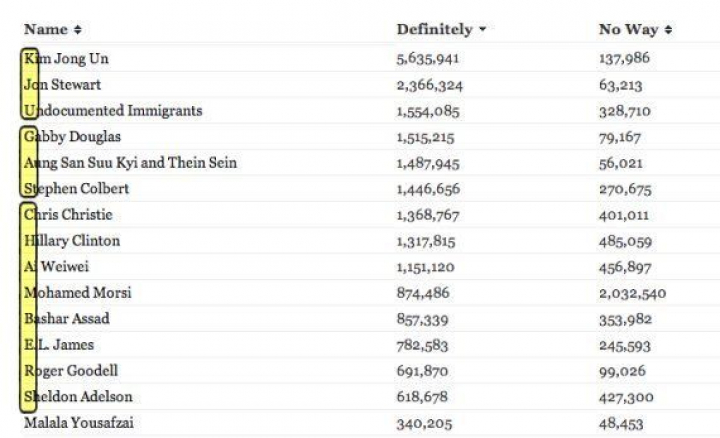Sort table by the Name column

[45, 30]
